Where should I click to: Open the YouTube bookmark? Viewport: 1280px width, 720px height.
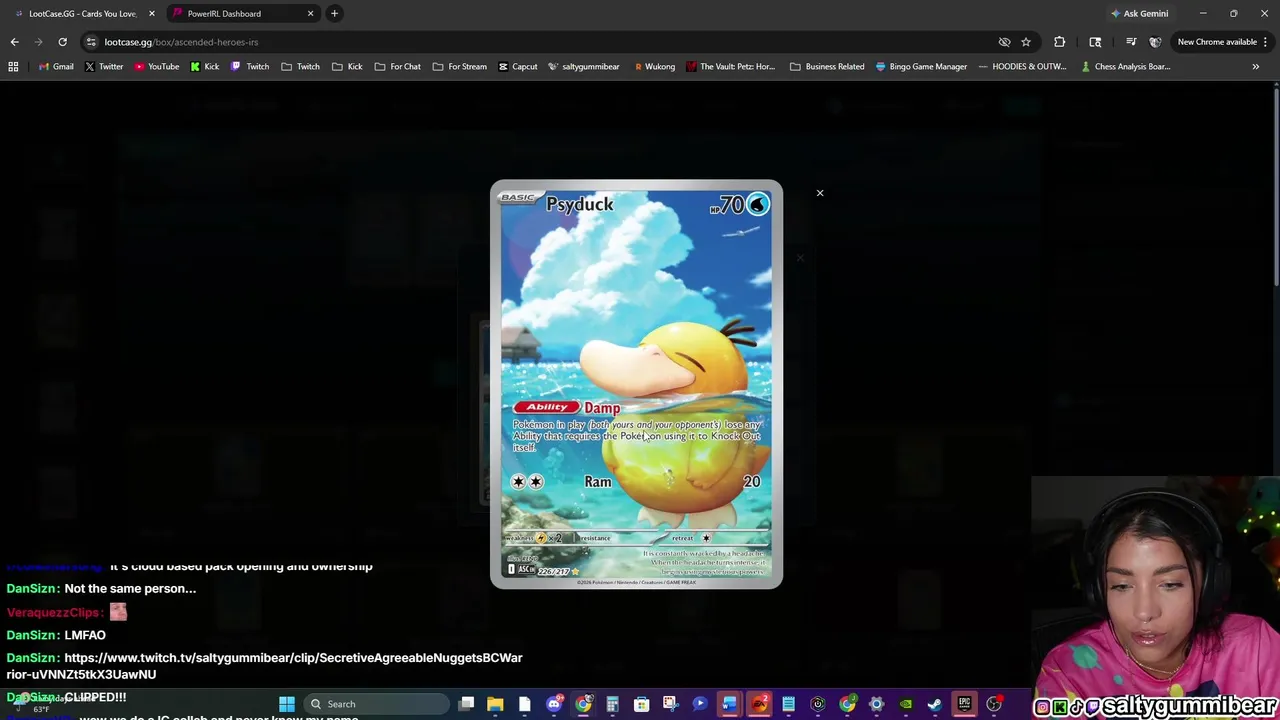[x=156, y=67]
